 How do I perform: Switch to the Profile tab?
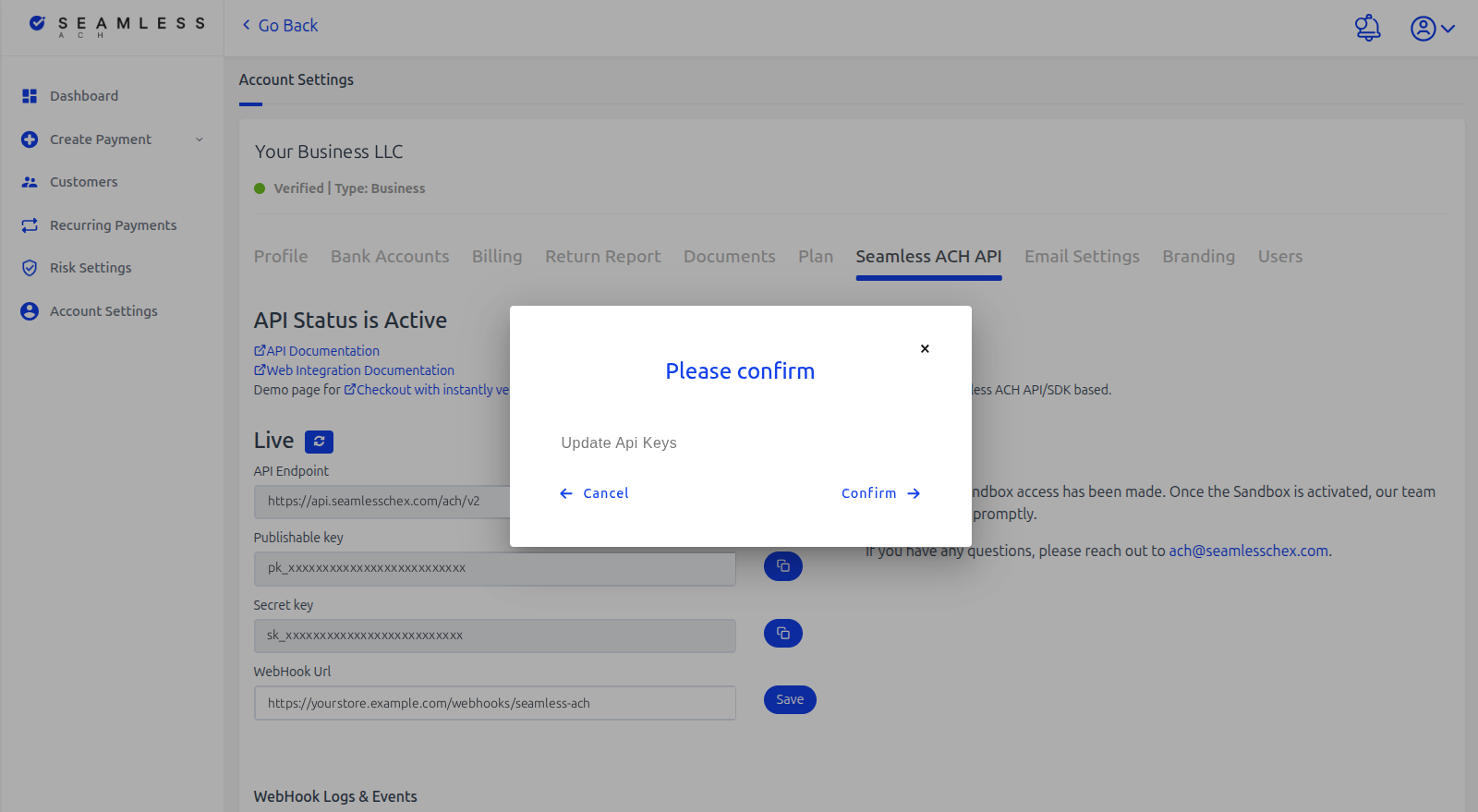[x=281, y=257]
